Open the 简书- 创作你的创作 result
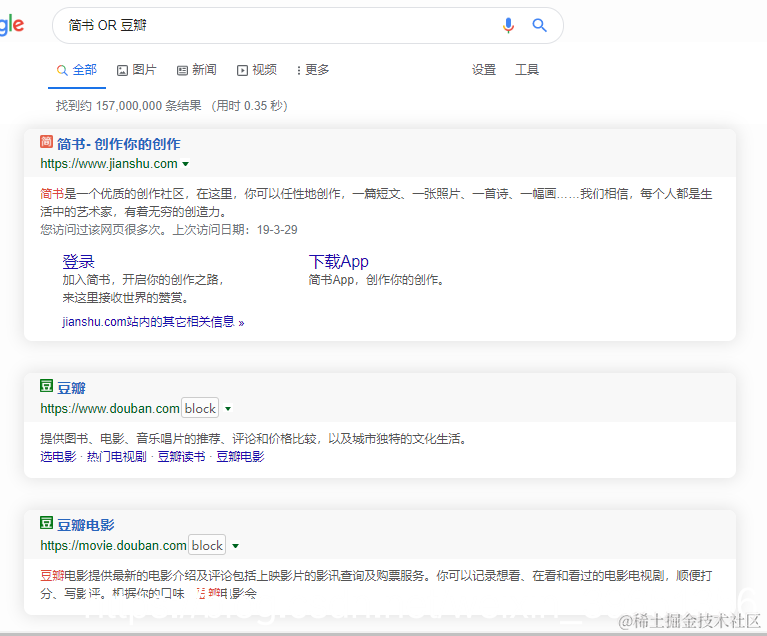 pyautogui.click(x=119, y=144)
